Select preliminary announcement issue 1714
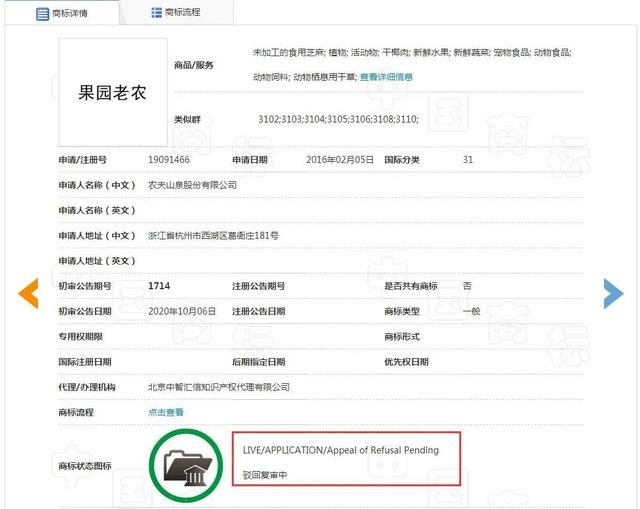This screenshot has width=640, height=509. pyautogui.click(x=159, y=286)
